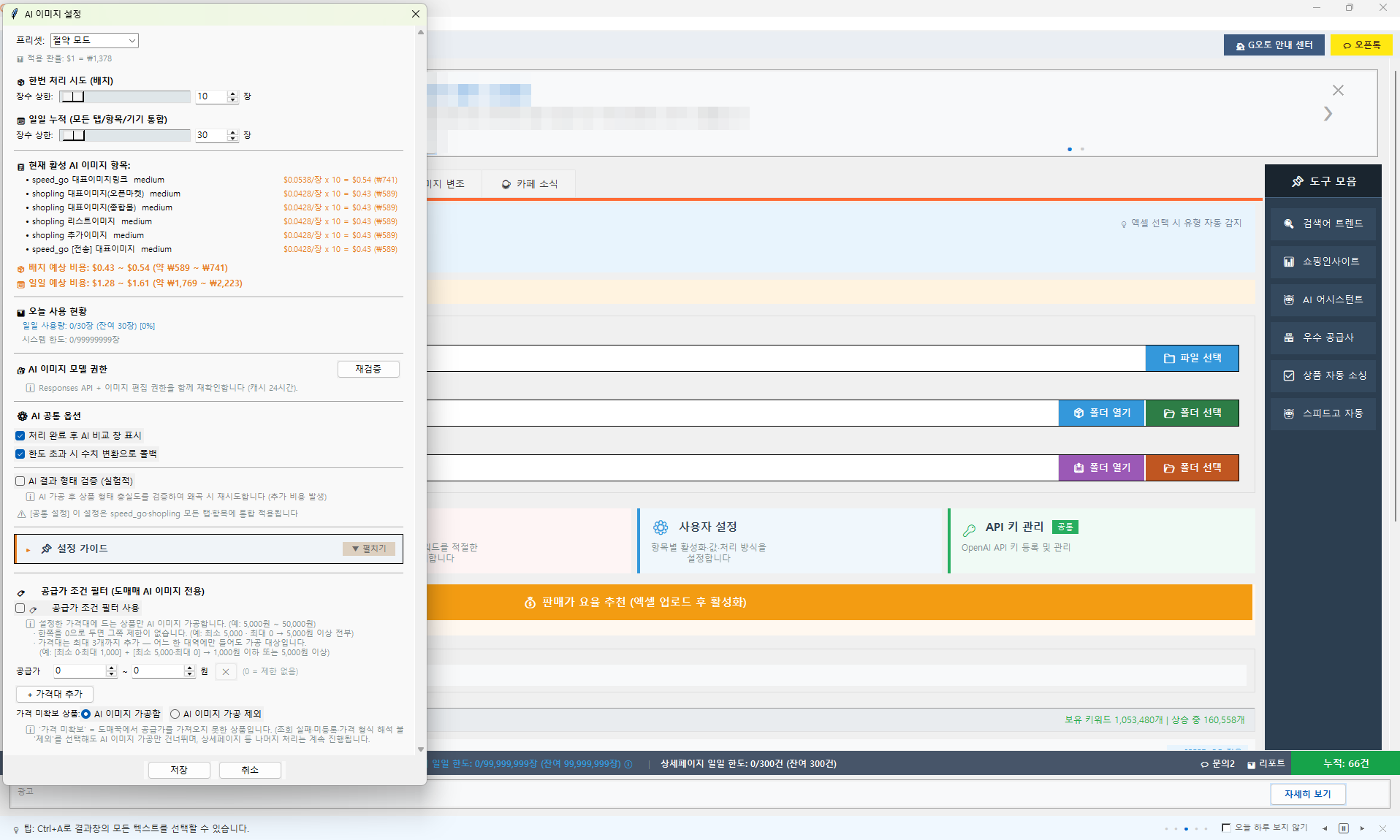Select AI 이미지 가공함 radio option

pyautogui.click(x=85, y=714)
